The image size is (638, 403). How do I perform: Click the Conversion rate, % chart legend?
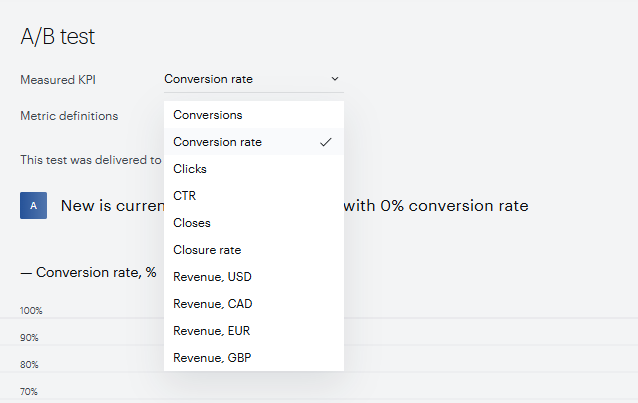(x=88, y=272)
